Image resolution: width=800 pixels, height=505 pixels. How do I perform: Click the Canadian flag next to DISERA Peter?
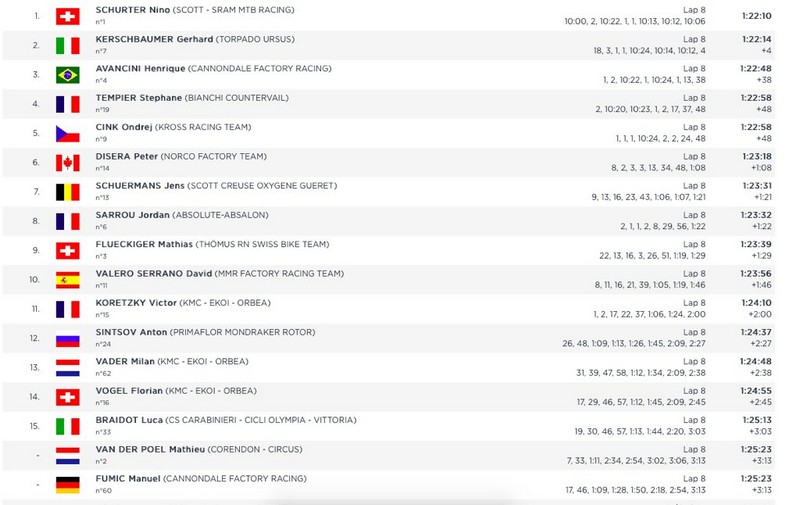[x=67, y=163]
